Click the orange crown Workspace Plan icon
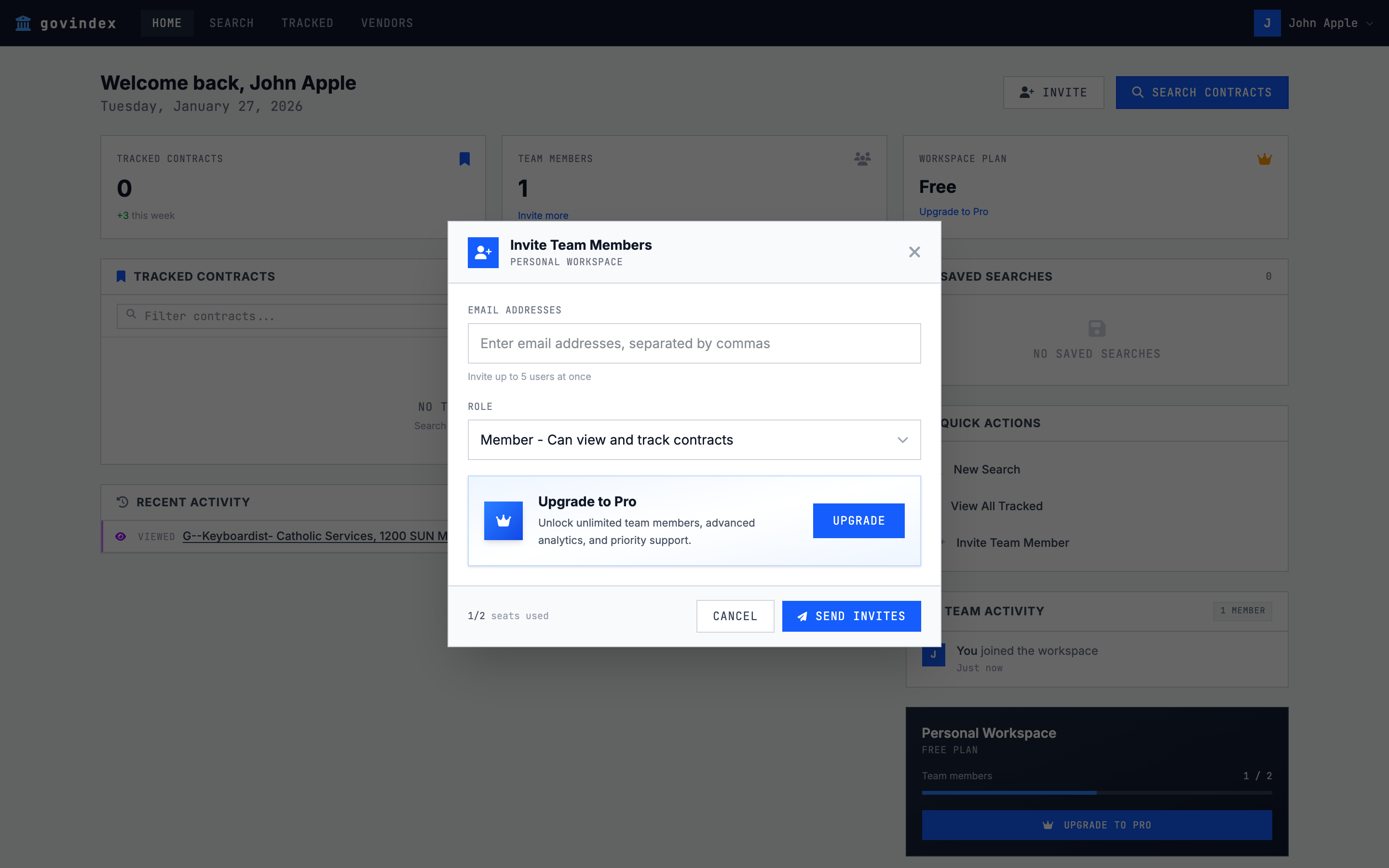This screenshot has width=1389, height=868. 1264,159
